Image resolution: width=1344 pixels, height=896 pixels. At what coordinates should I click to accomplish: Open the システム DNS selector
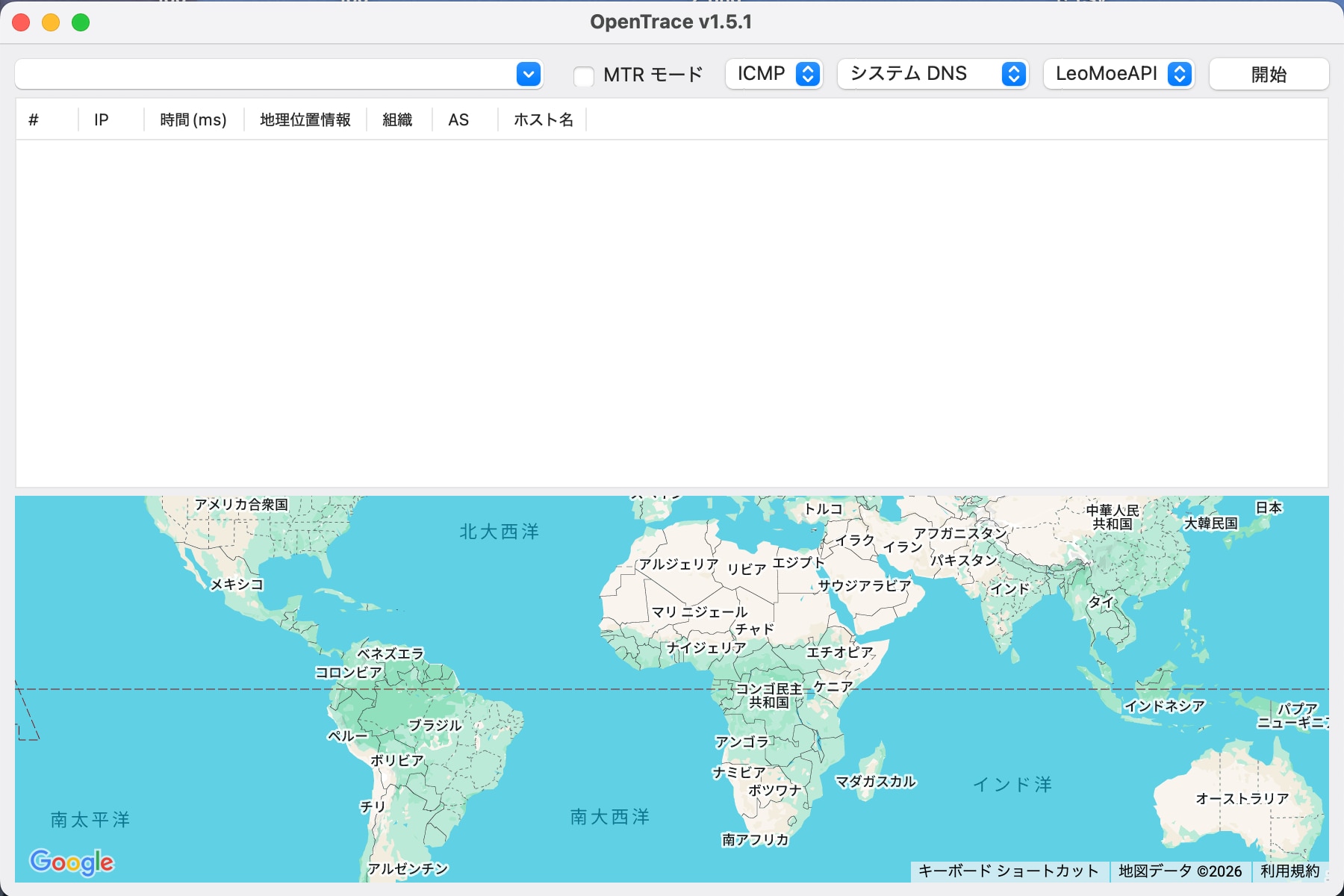pyautogui.click(x=931, y=74)
